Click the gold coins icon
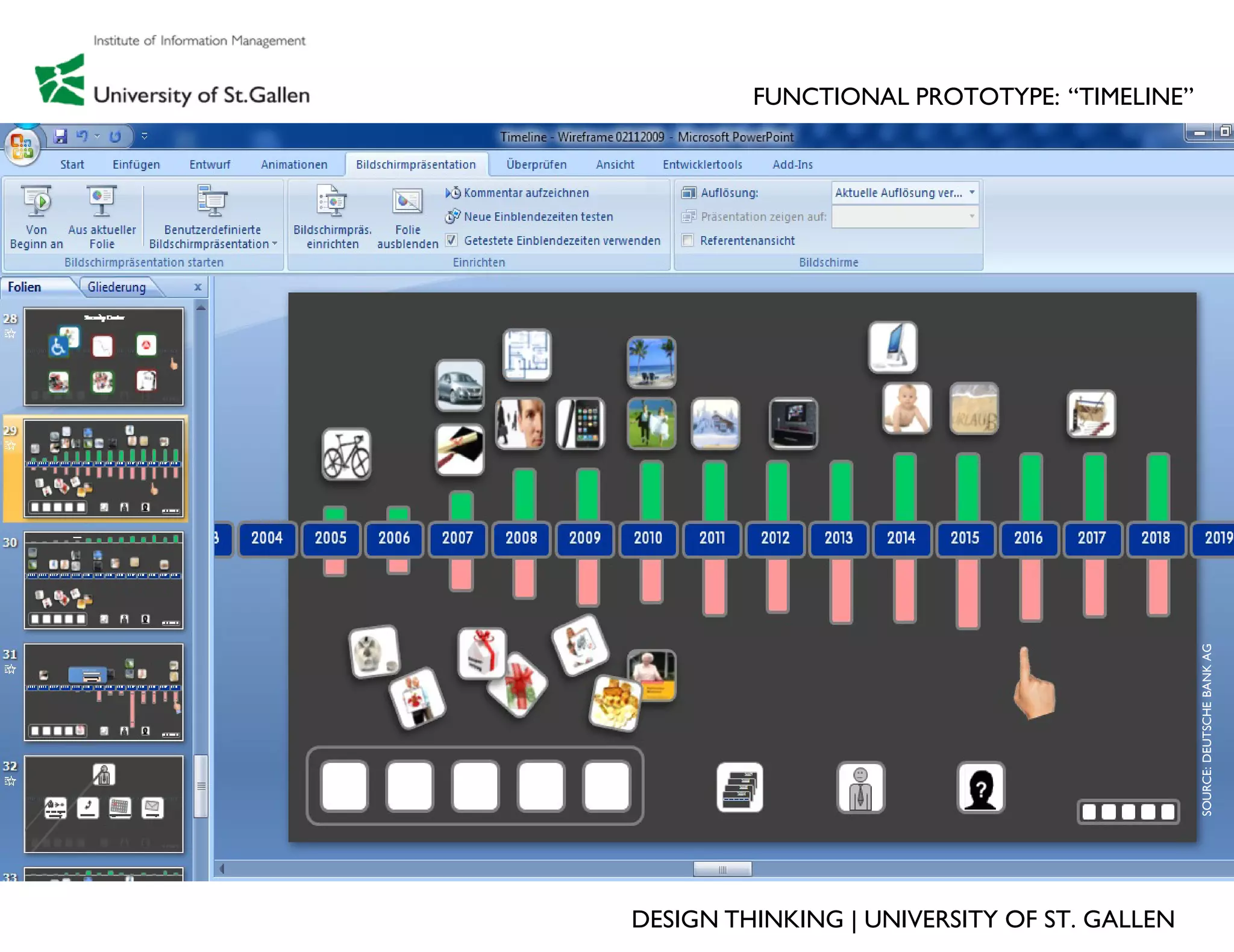 (615, 703)
